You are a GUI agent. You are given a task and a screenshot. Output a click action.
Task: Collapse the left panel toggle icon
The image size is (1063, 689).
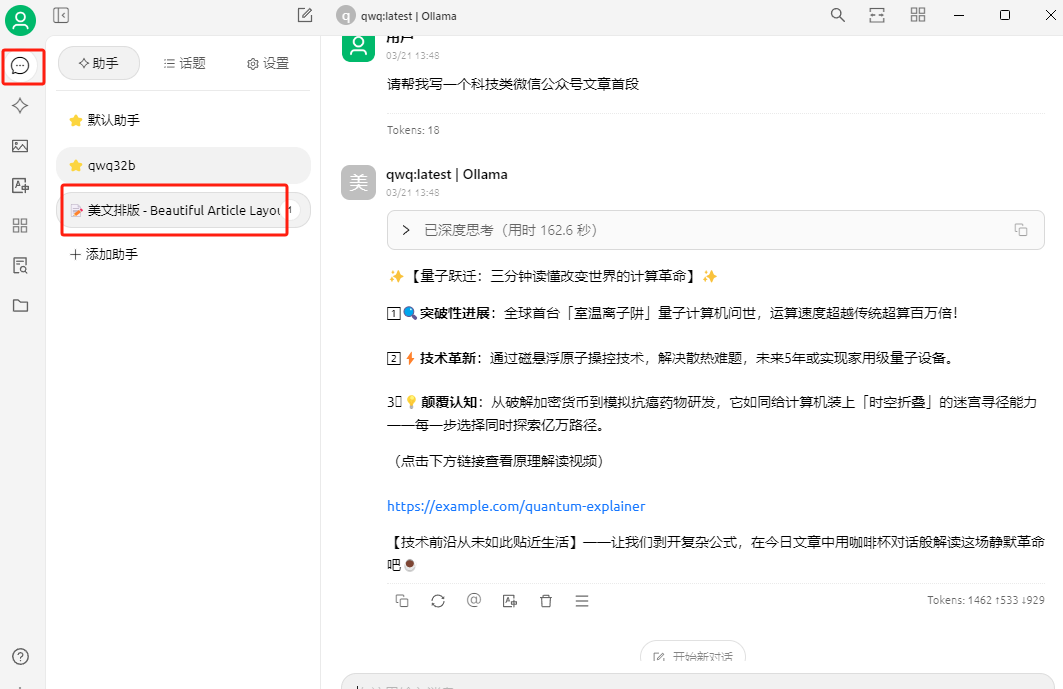pos(61,15)
